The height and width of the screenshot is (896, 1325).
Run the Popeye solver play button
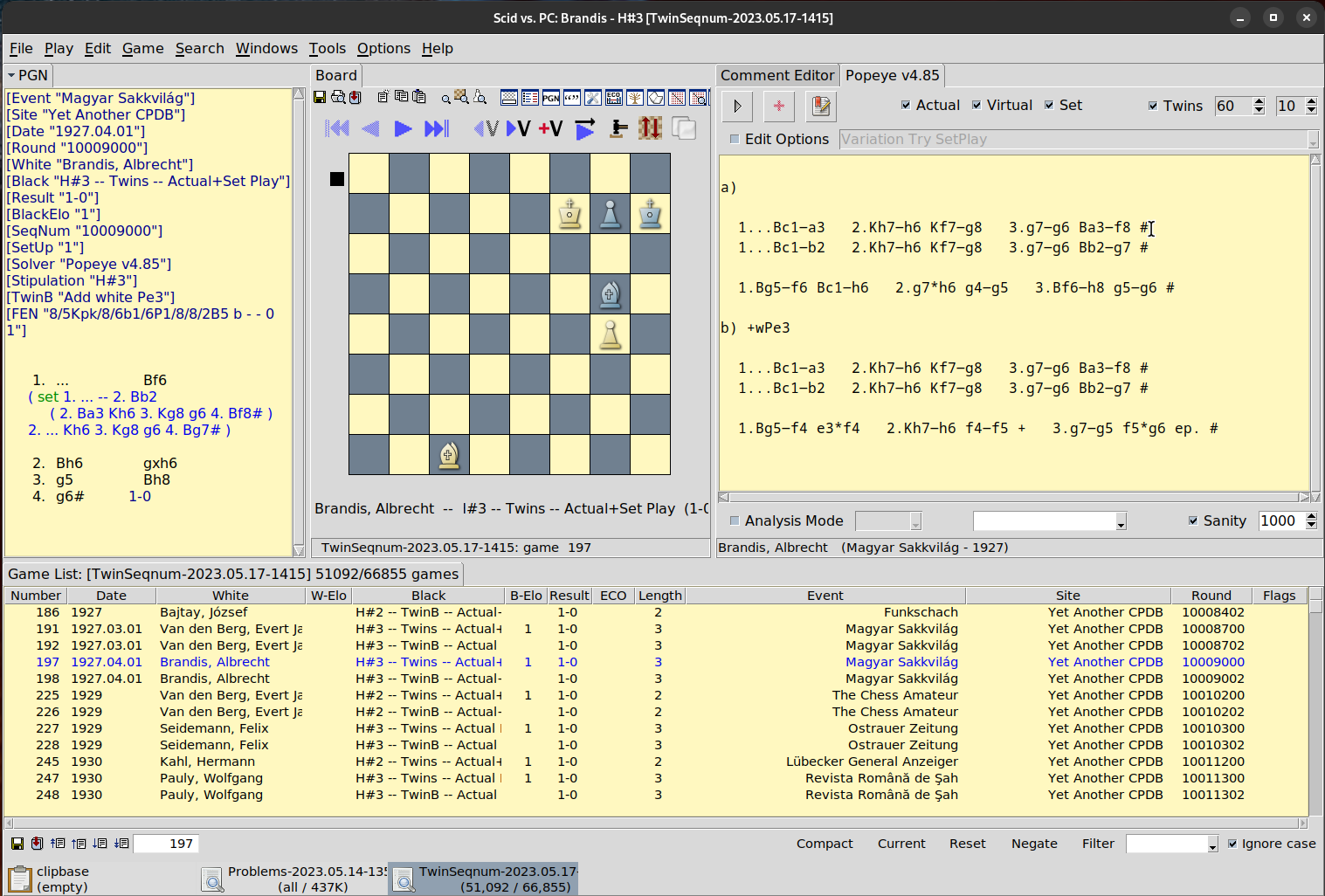coord(737,106)
